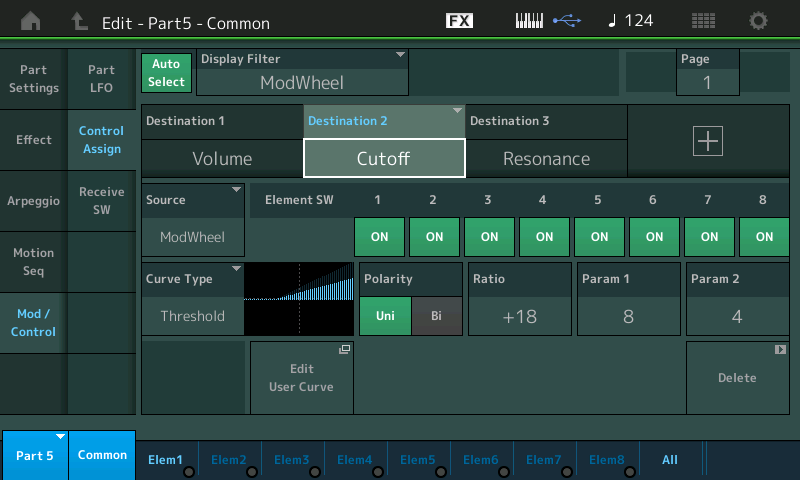Open the FX status icon
Image resolution: width=800 pixels, height=480 pixels.
click(459, 21)
